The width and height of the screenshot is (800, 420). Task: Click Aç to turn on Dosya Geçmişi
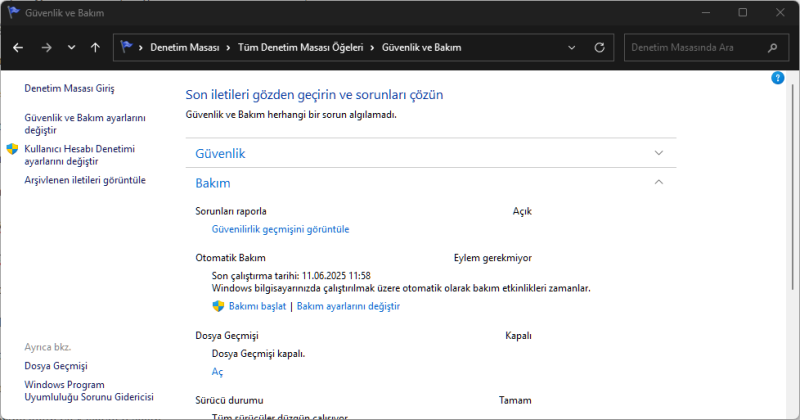219,371
